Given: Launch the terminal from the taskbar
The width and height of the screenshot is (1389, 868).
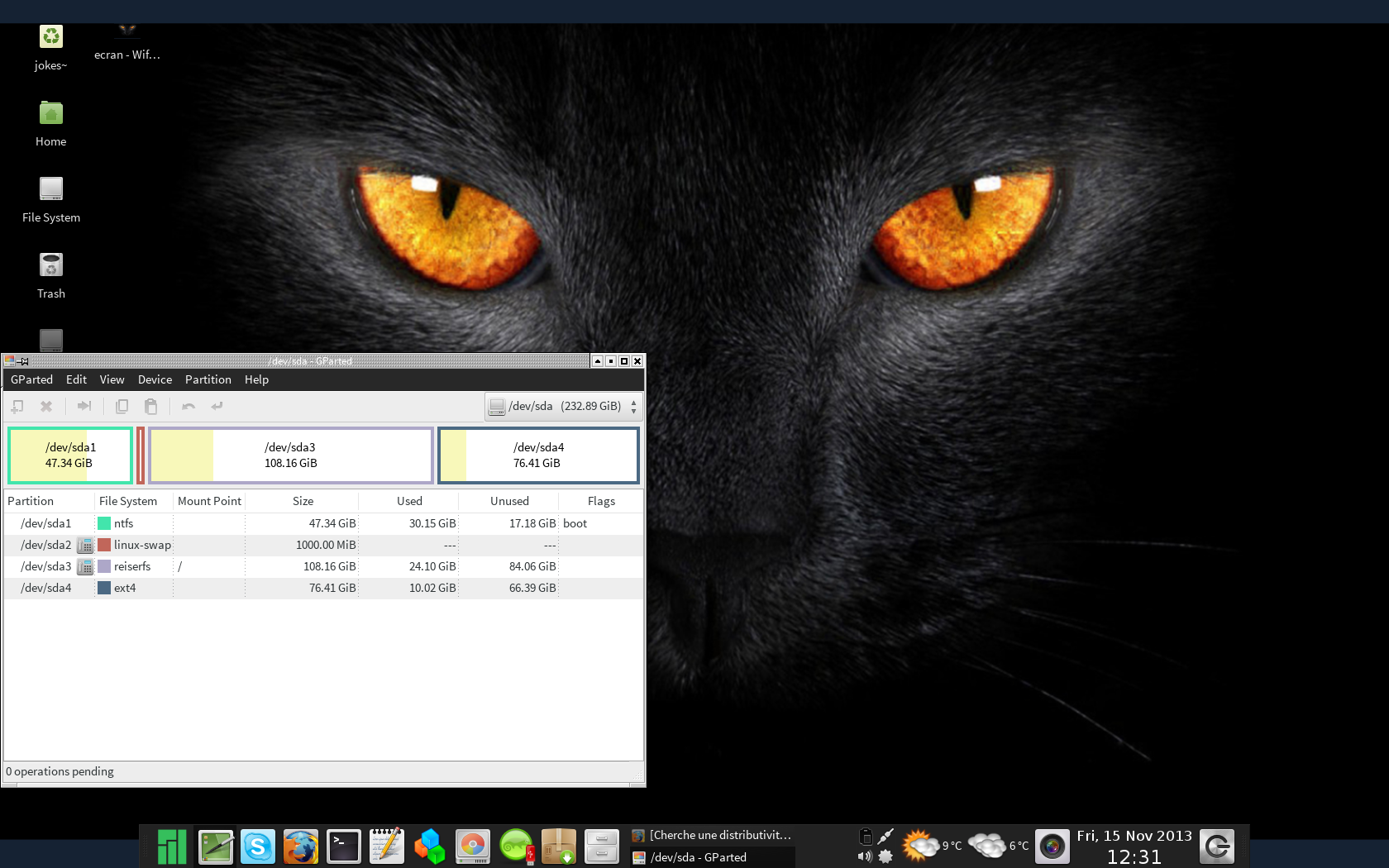Looking at the screenshot, I should pyautogui.click(x=344, y=847).
